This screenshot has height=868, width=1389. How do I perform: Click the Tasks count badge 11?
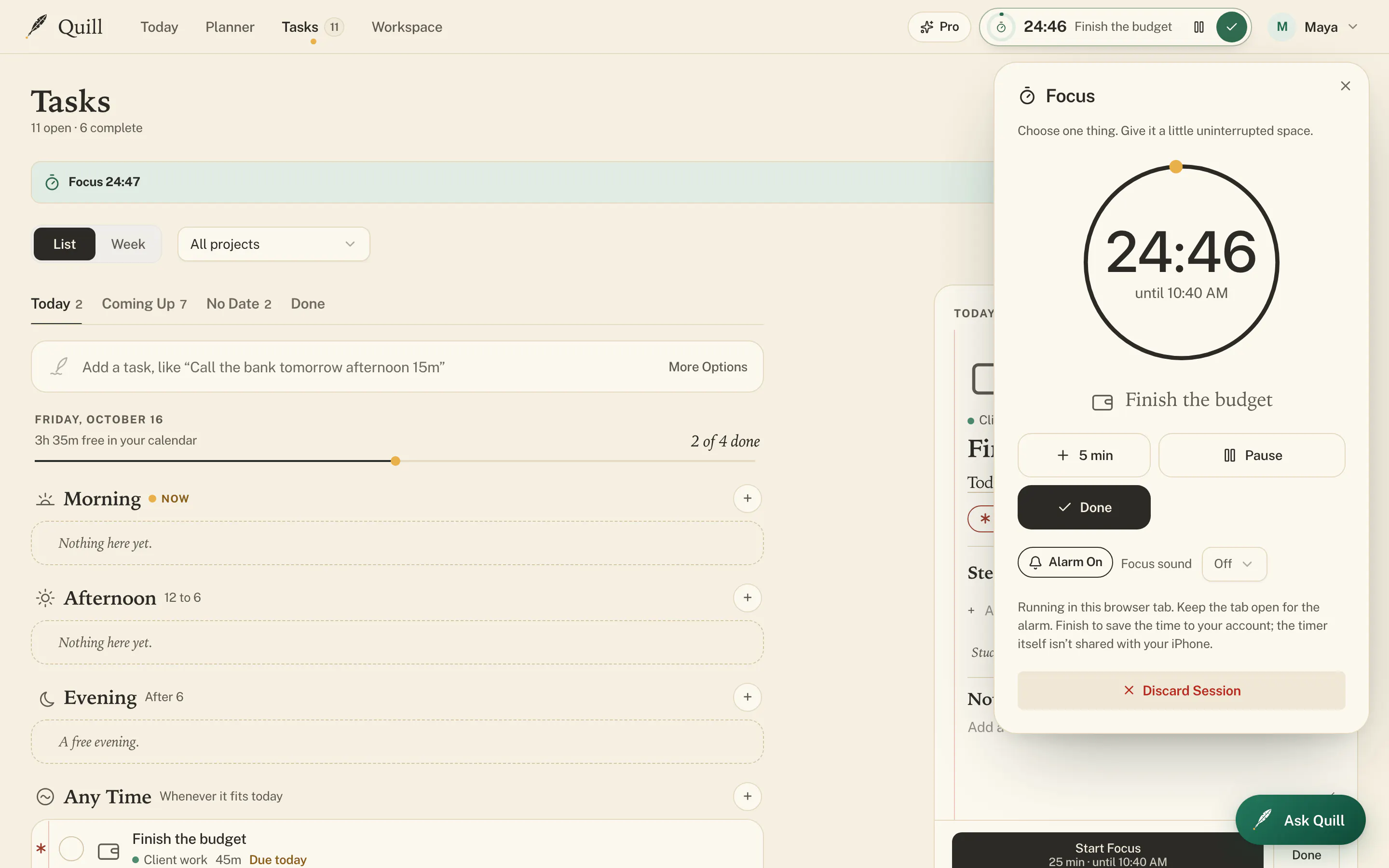334,27
